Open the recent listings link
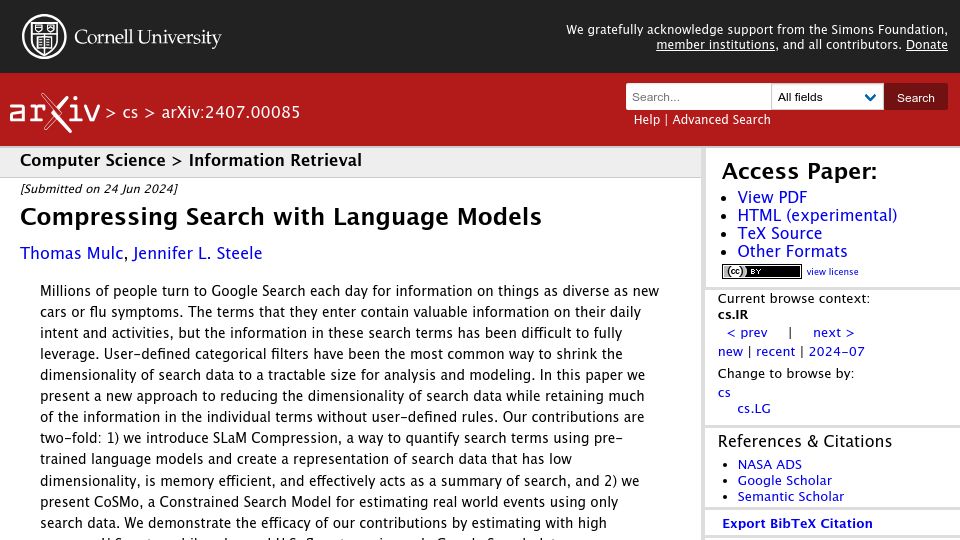Viewport: 960px width, 540px height. [775, 351]
